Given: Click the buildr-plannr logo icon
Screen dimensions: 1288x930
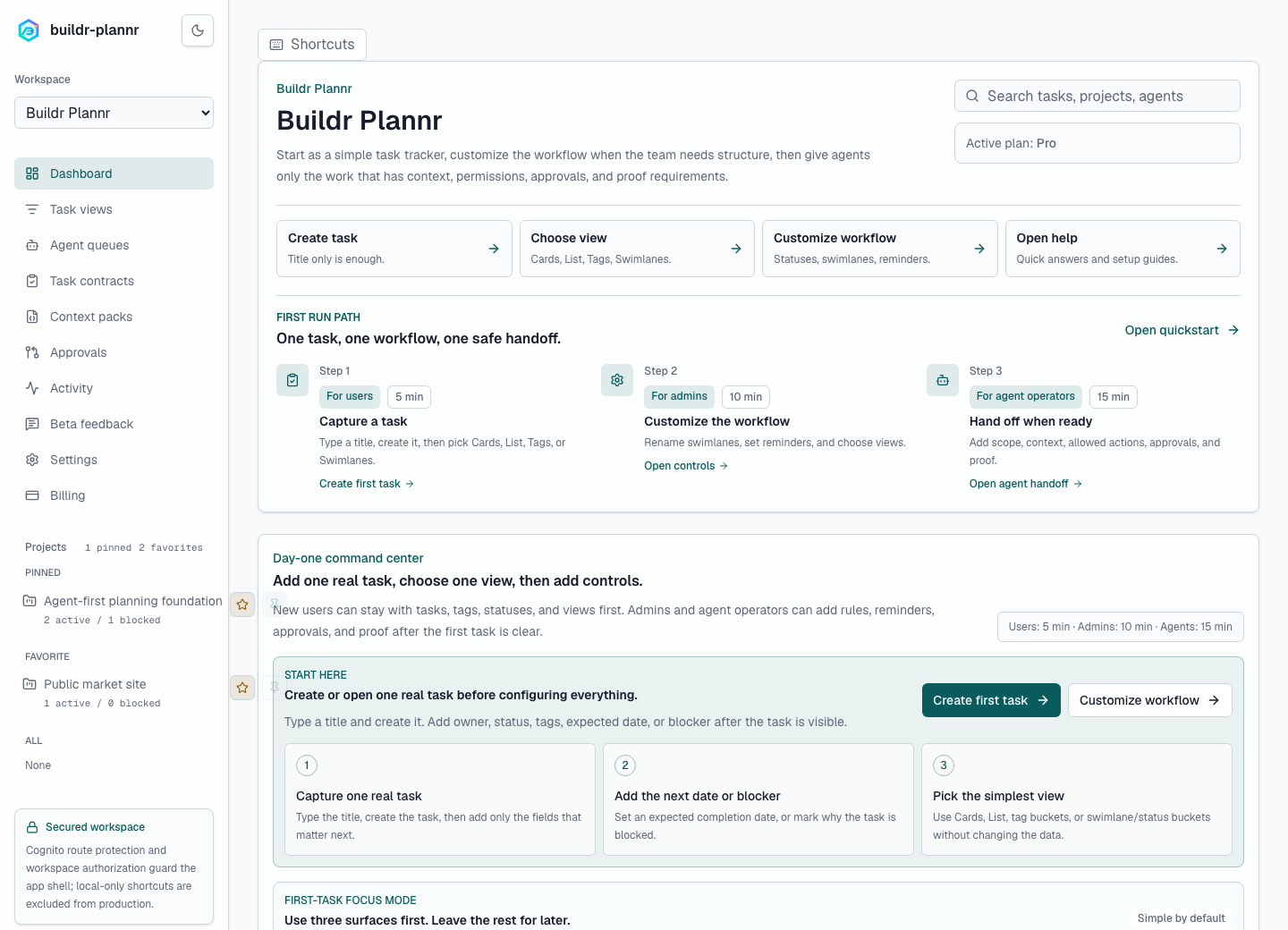Looking at the screenshot, I should click(29, 30).
